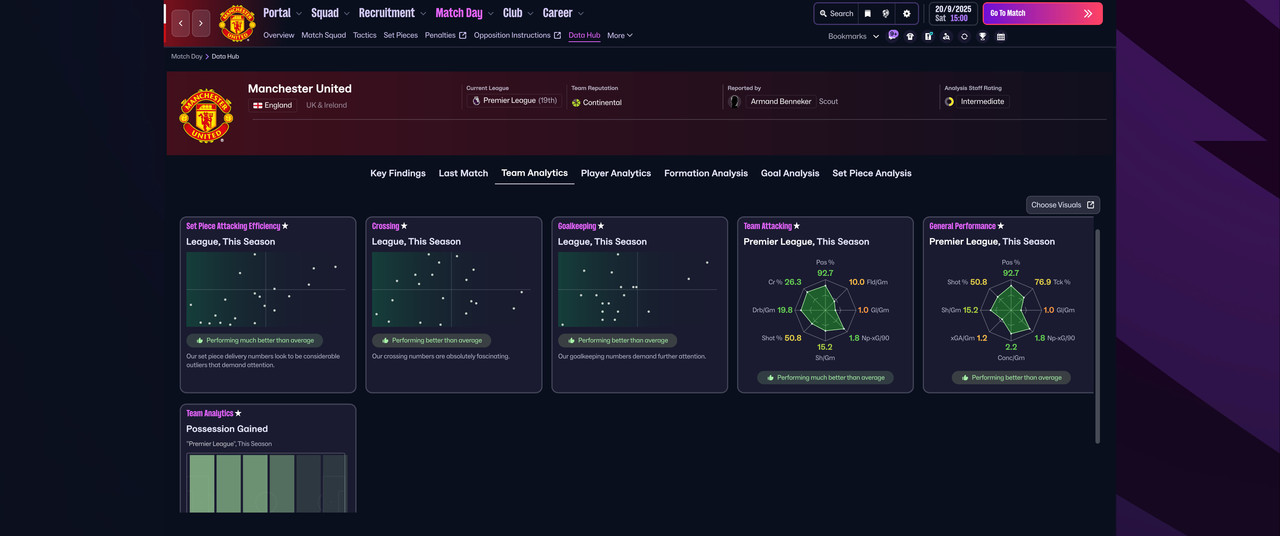Click the shirt icon in bookmarks bar

coord(910,36)
